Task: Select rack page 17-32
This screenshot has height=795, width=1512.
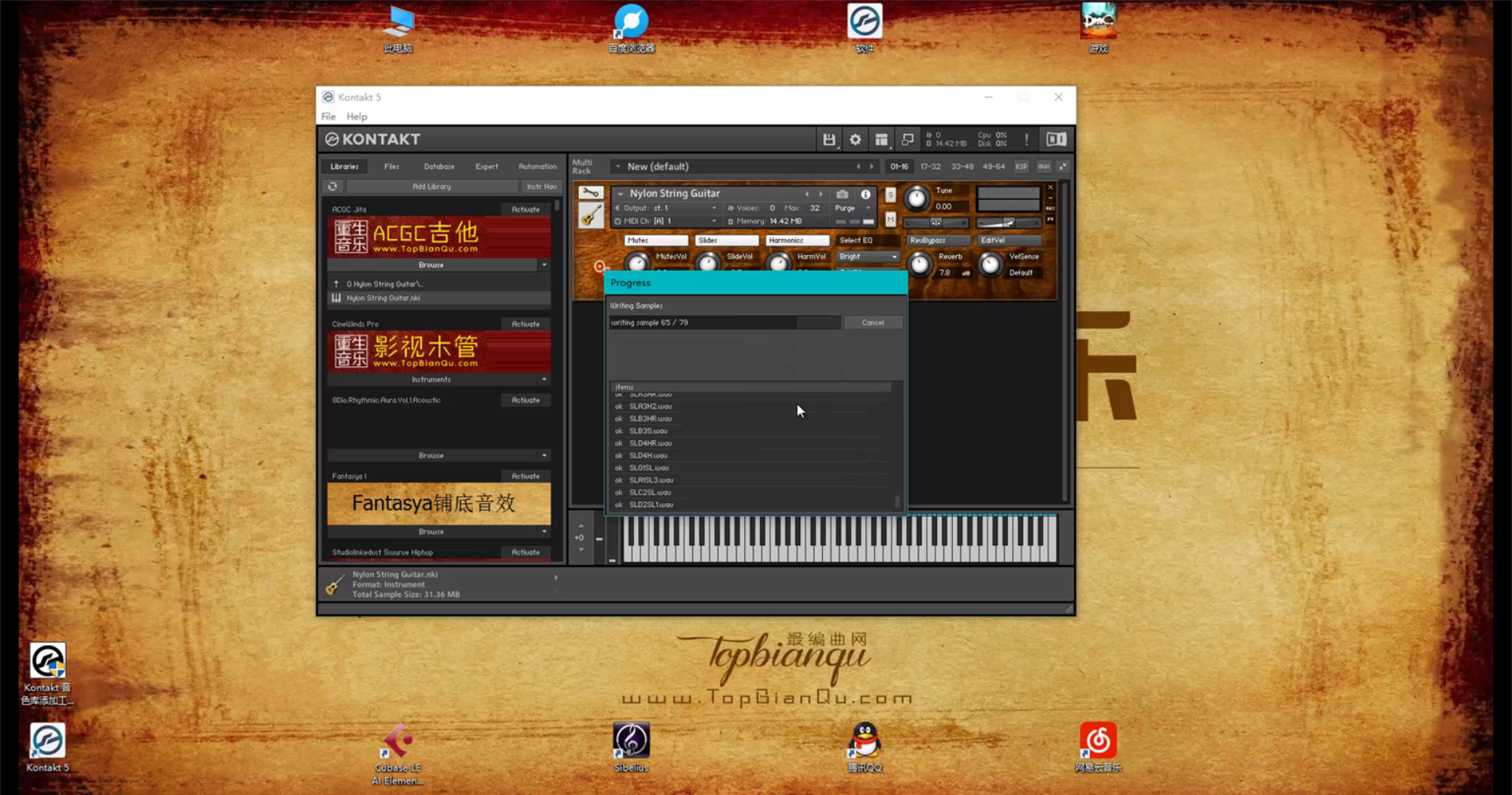Action: coord(930,167)
